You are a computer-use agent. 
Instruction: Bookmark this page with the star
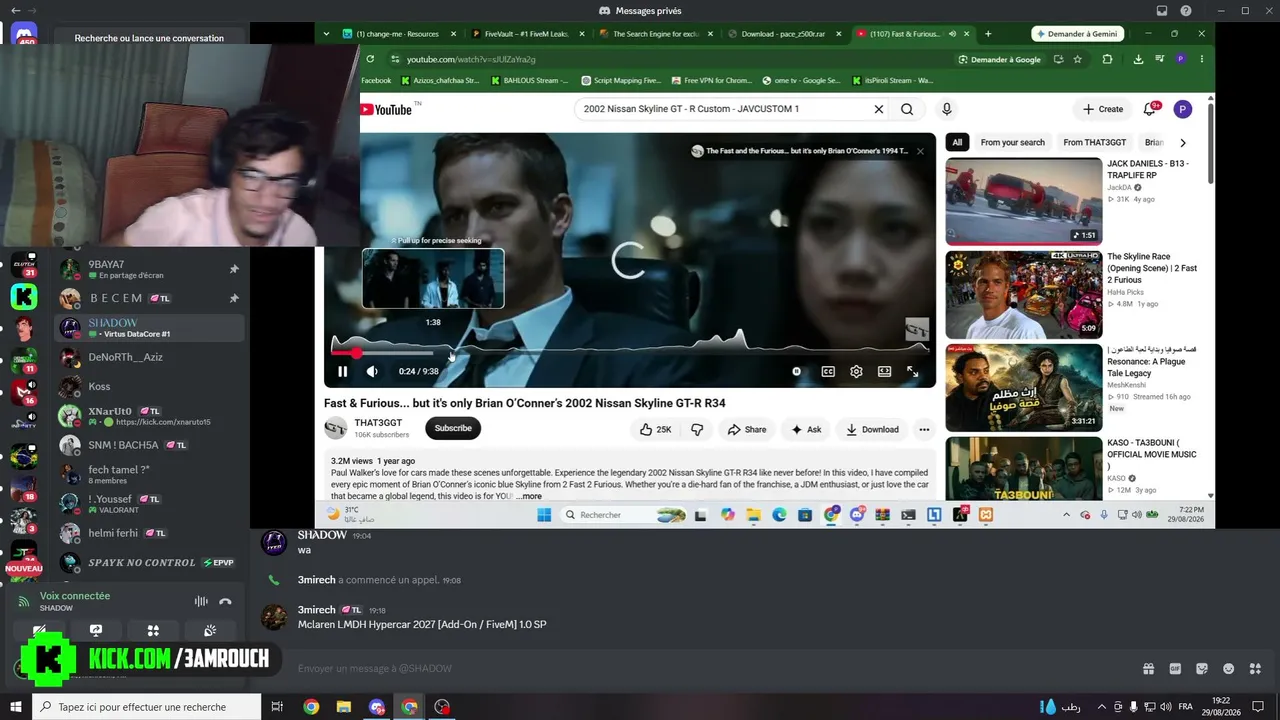[1077, 59]
